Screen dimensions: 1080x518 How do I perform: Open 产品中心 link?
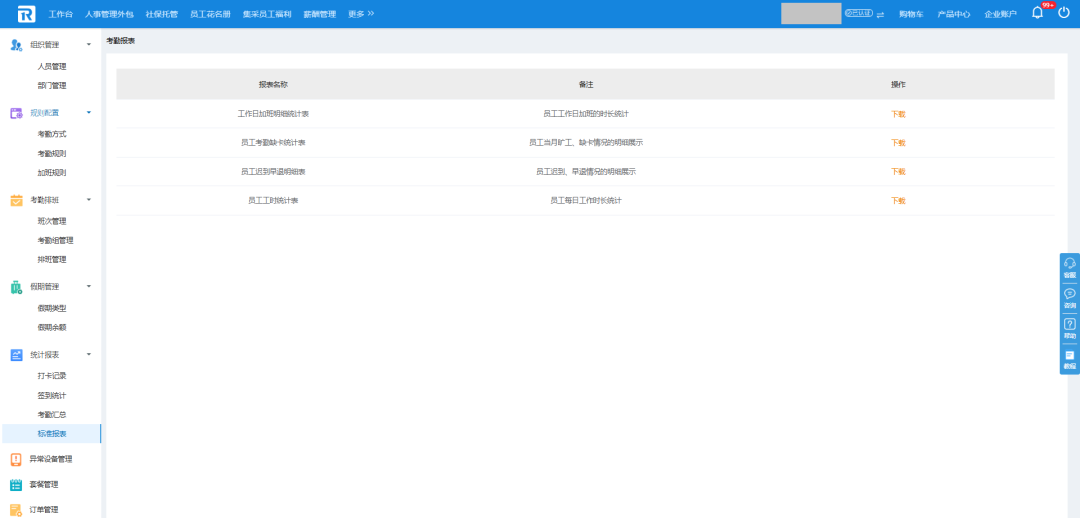(x=954, y=14)
